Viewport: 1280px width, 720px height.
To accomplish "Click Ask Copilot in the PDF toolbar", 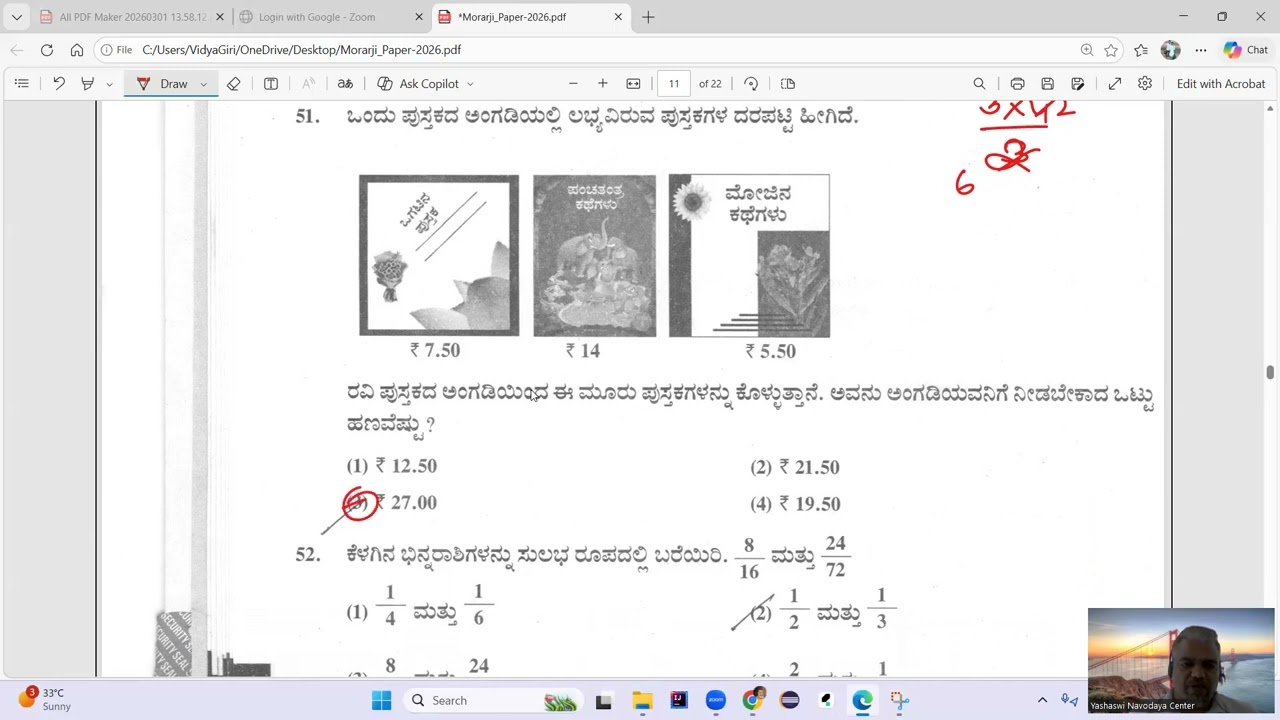I will (x=418, y=84).
